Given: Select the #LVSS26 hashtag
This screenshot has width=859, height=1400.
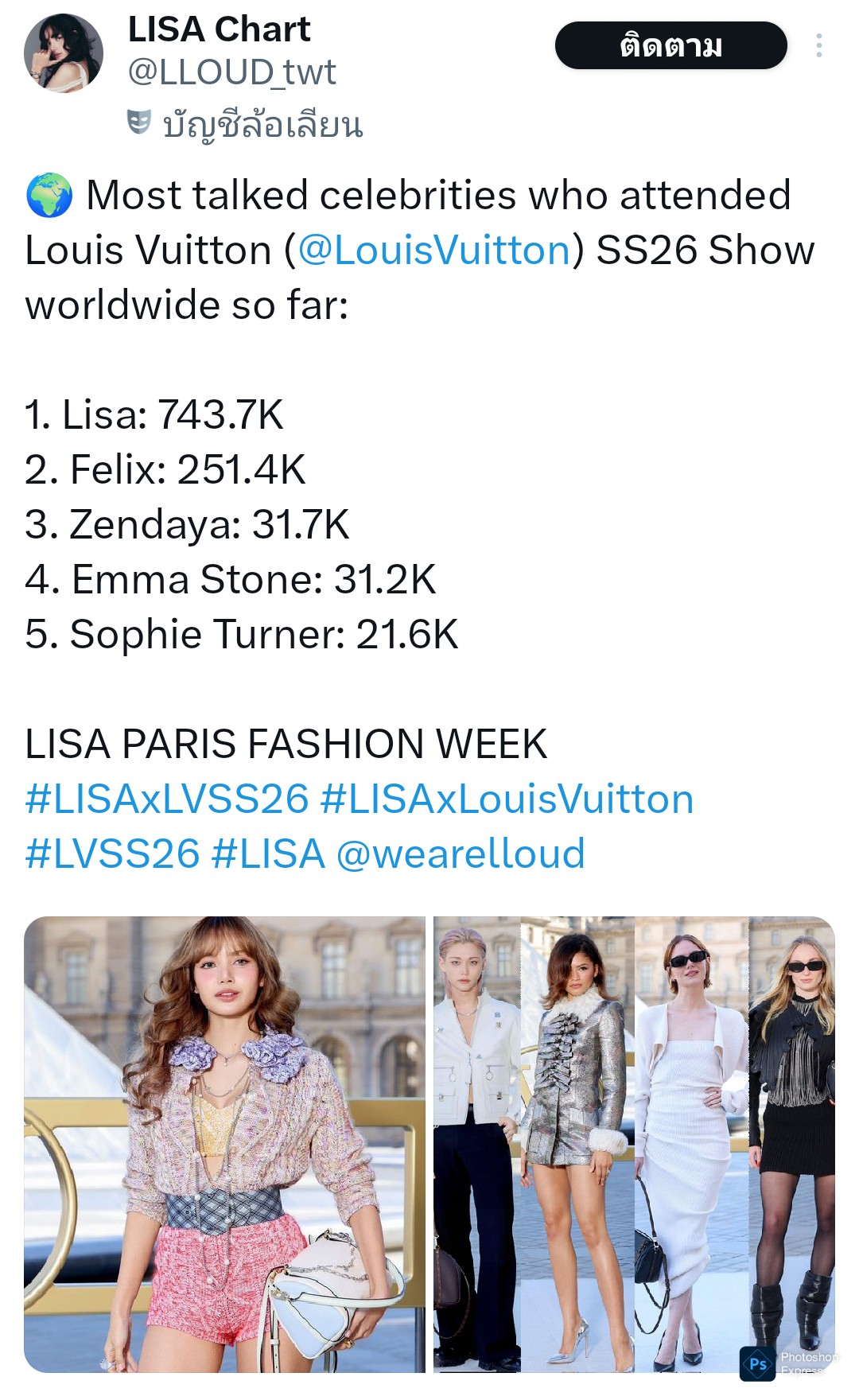Looking at the screenshot, I should (x=112, y=854).
